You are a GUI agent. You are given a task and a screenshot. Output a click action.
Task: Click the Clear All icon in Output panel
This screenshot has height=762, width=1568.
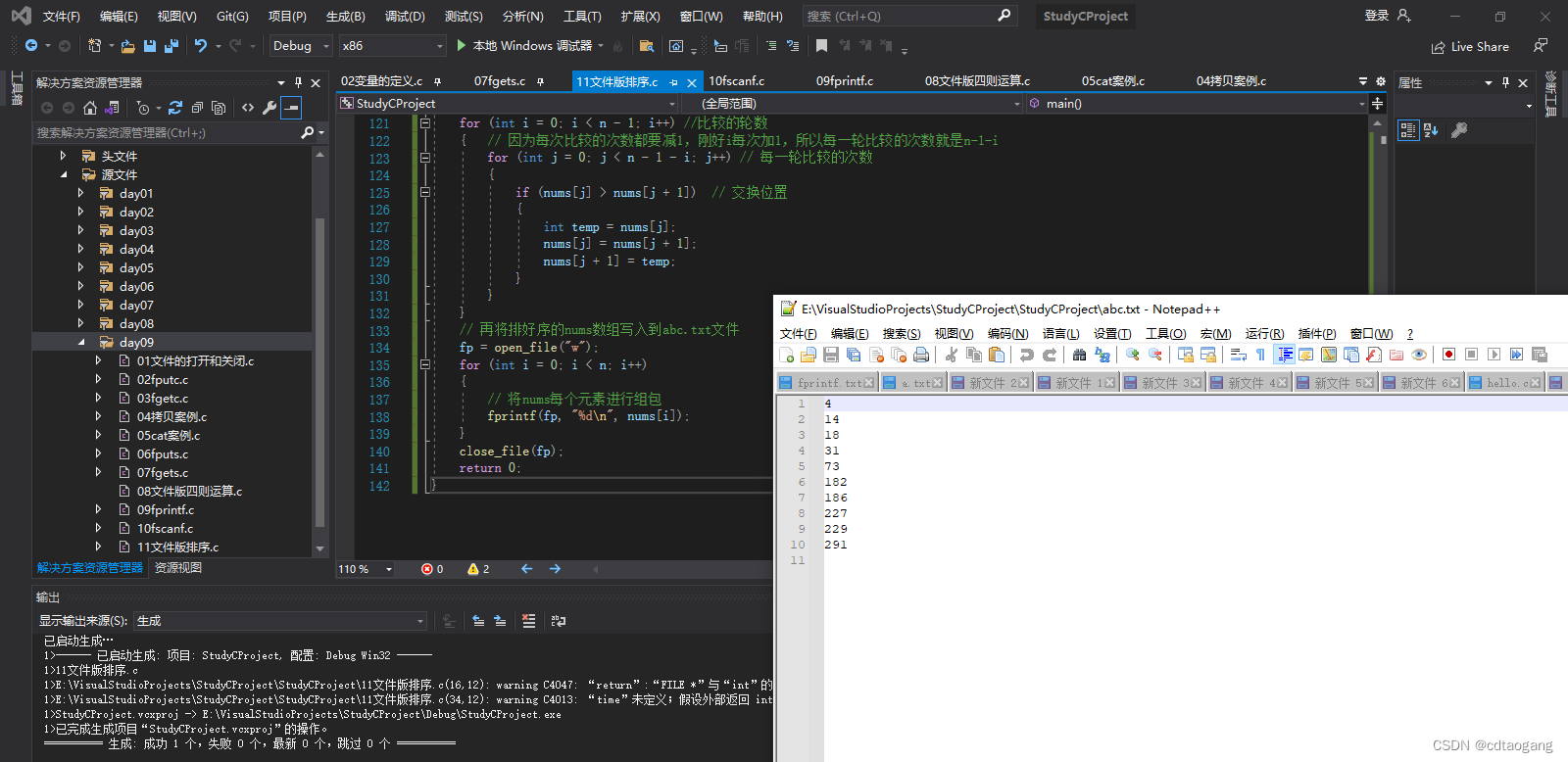pyautogui.click(x=529, y=621)
